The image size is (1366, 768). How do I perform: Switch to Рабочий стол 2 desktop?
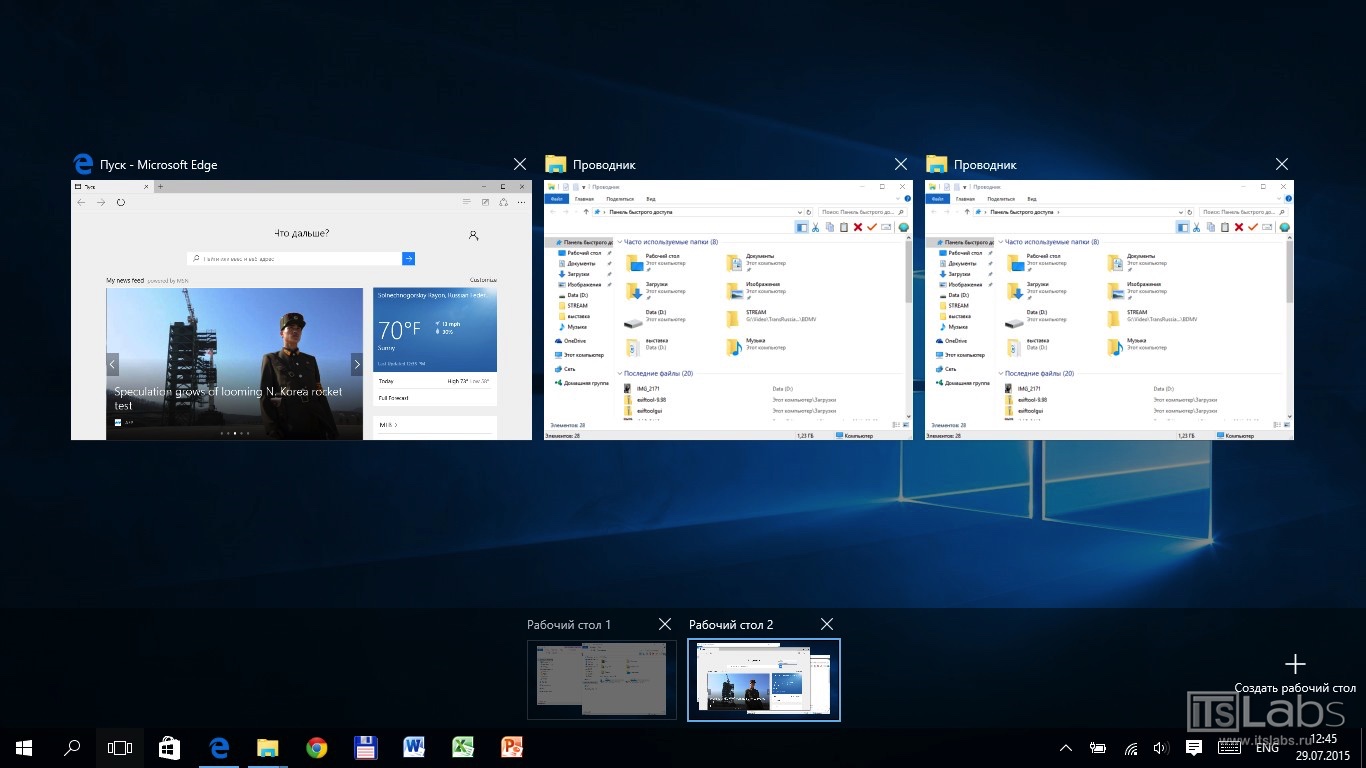764,679
